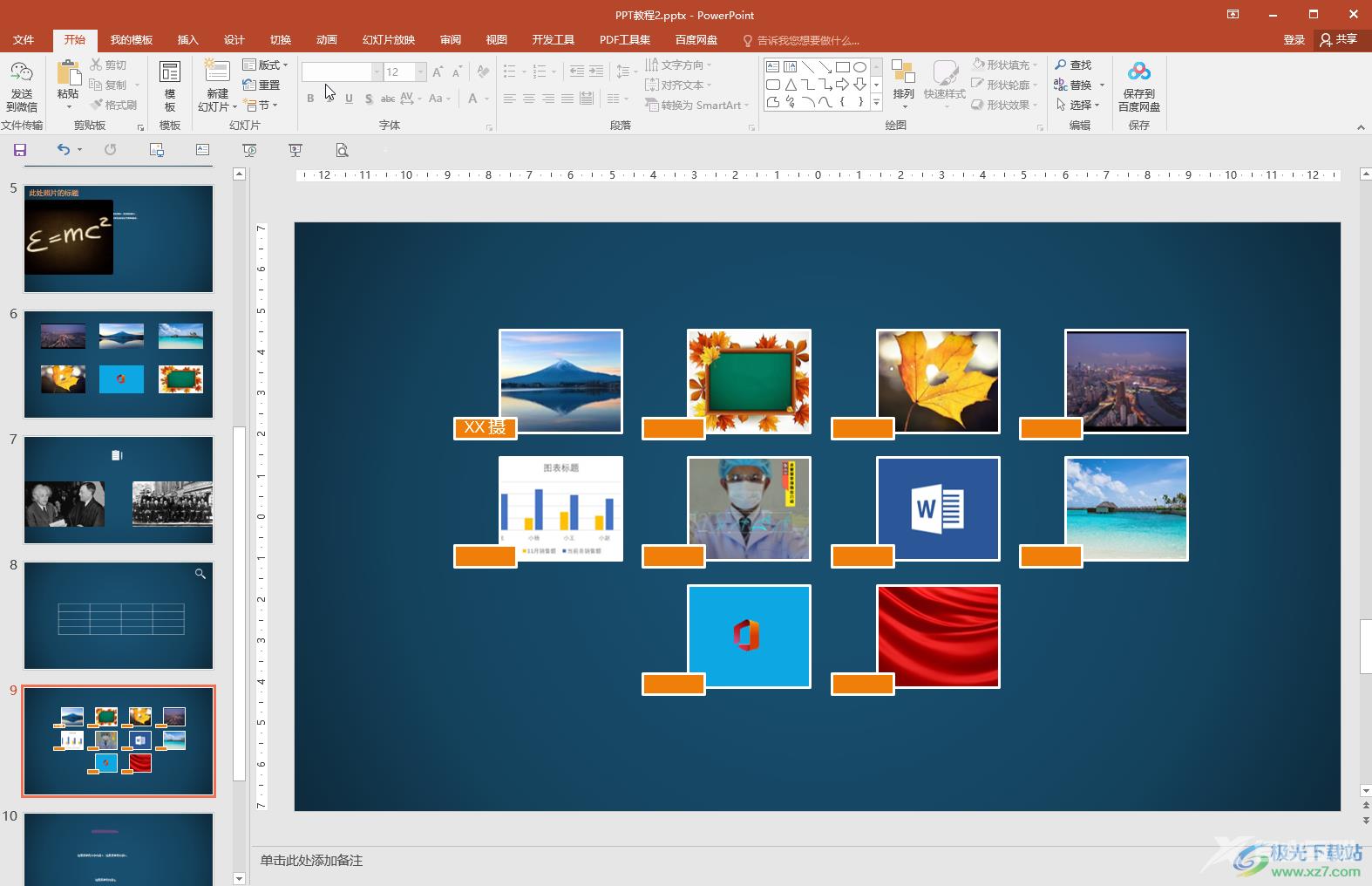The width and height of the screenshot is (1372, 886).
Task: Choose the right arrow shape in the gallery
Action: click(842, 85)
